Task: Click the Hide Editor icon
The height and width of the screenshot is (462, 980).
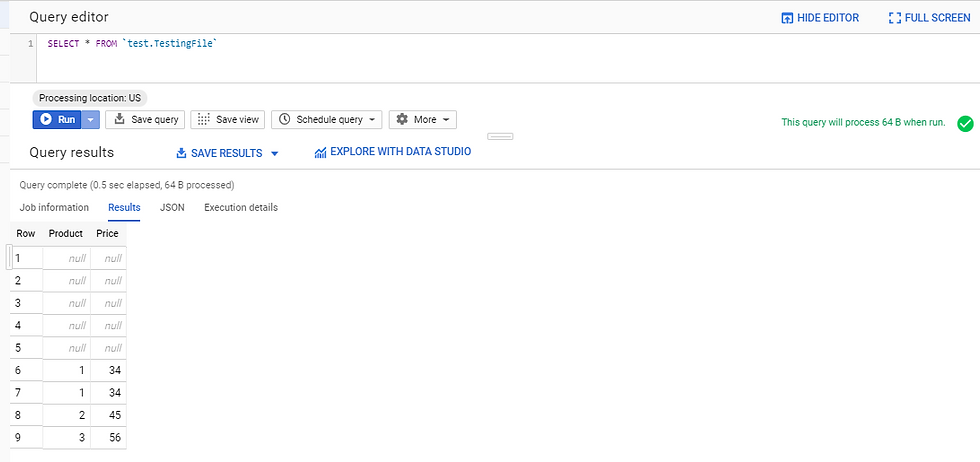Action: (788, 18)
